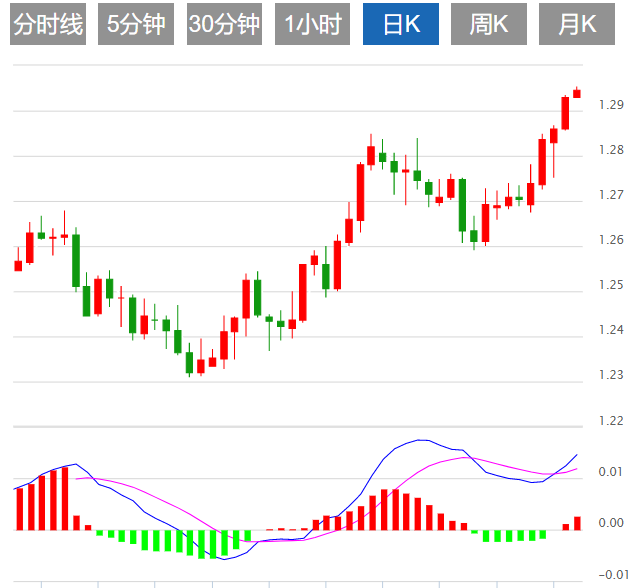Click the 1.24 price axis label

(611, 330)
